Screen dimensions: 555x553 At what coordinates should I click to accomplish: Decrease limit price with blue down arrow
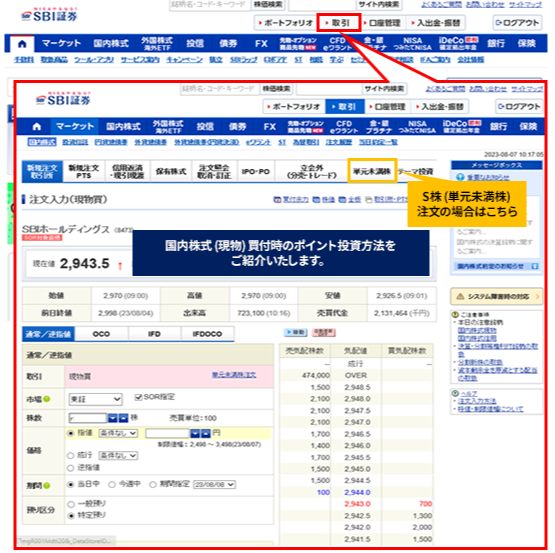point(195,433)
